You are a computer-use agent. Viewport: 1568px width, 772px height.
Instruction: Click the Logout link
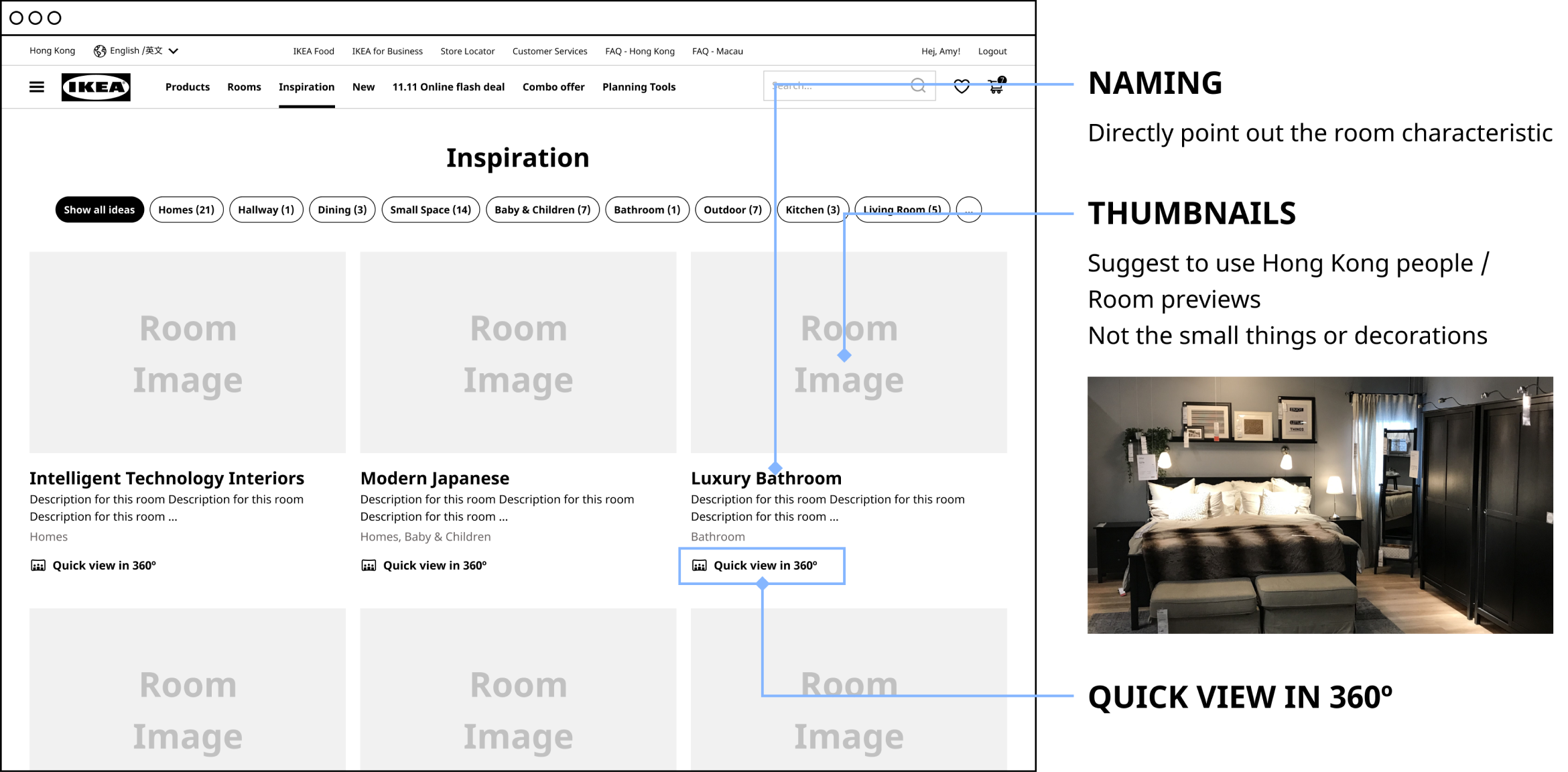(992, 52)
